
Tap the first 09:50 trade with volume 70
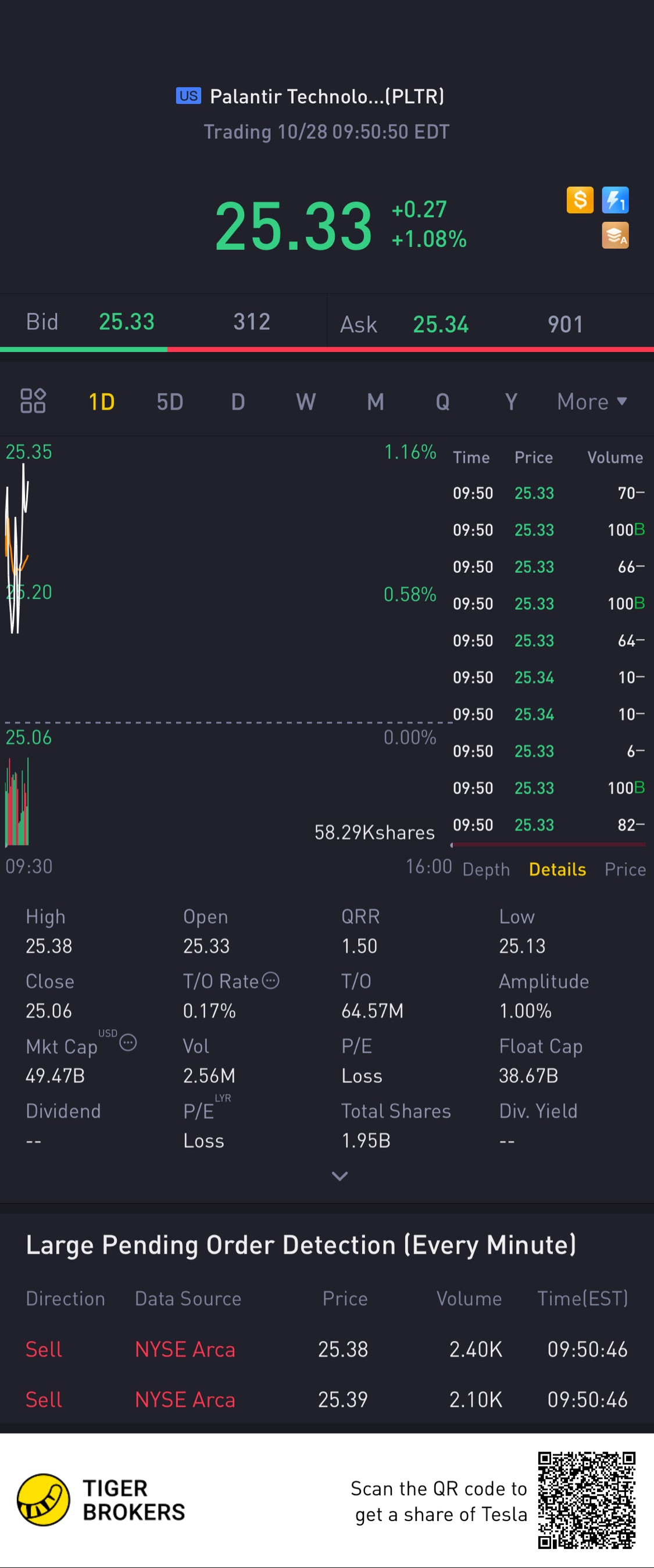(548, 493)
